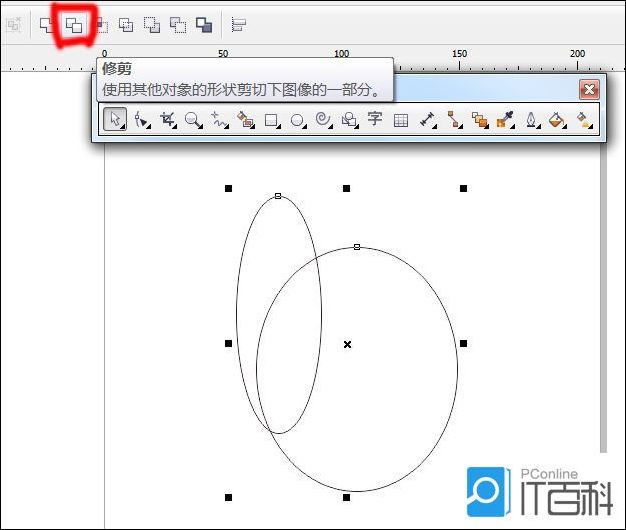Close the floating toolbox panel
This screenshot has width=626, height=530.
589,89
